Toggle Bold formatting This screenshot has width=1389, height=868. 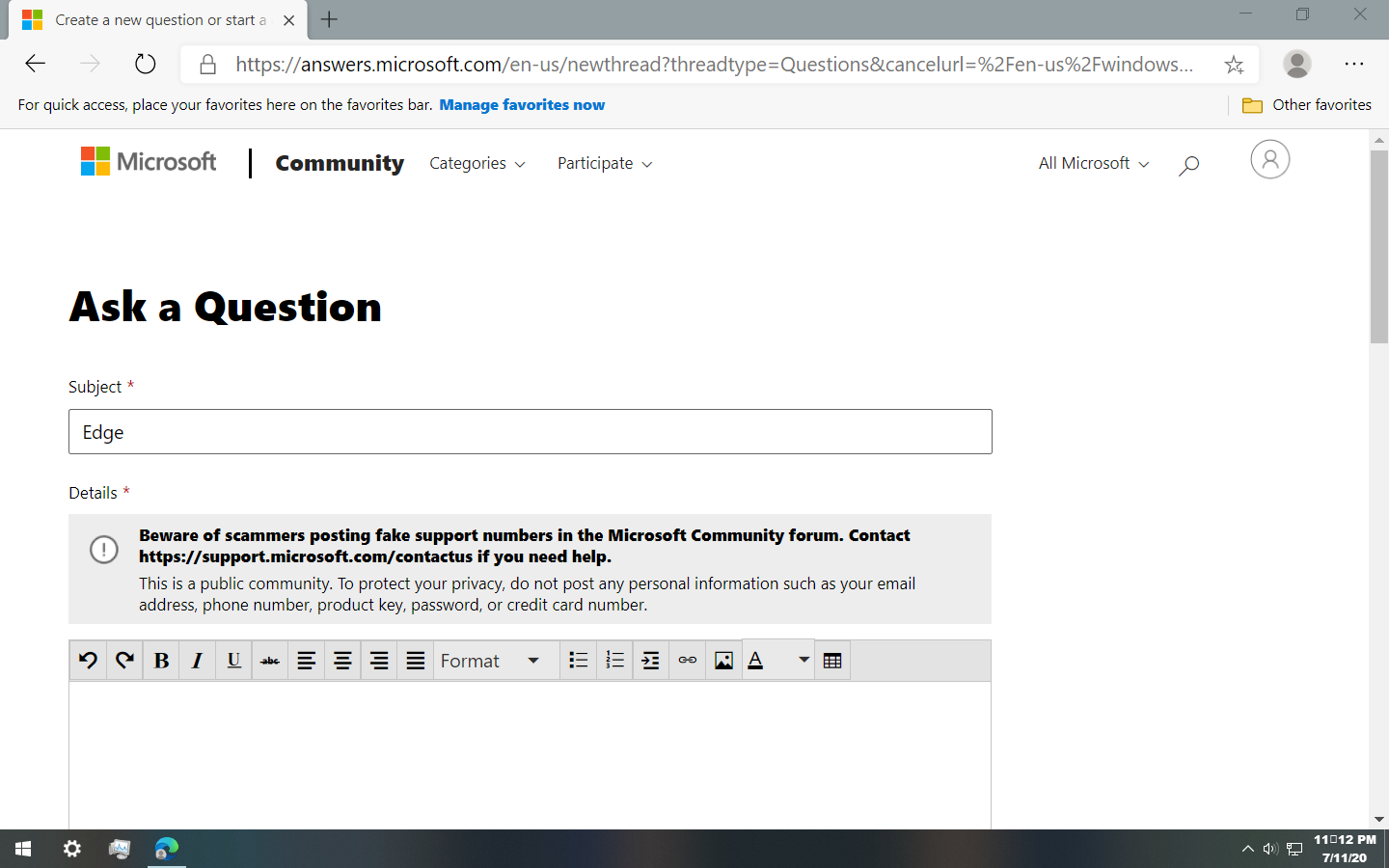[x=161, y=661]
